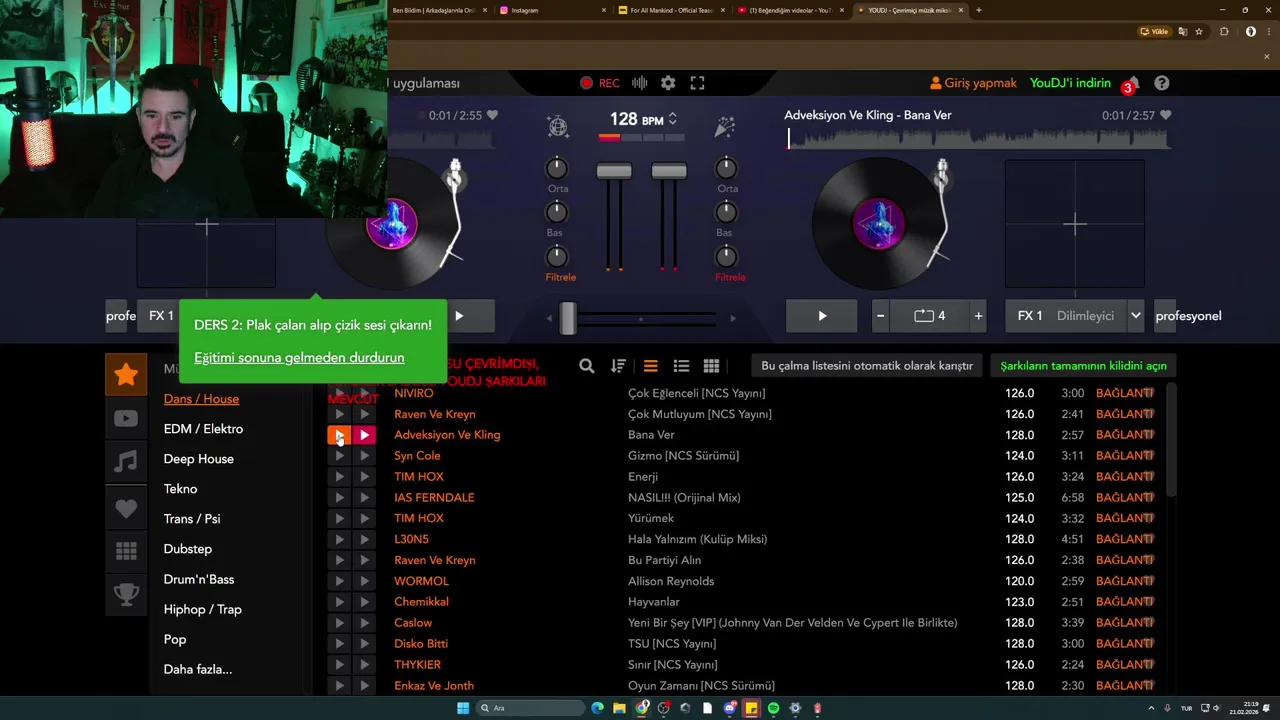This screenshot has height=720, width=1280.
Task: Click the right deck Filtrele knob
Action: click(x=725, y=256)
